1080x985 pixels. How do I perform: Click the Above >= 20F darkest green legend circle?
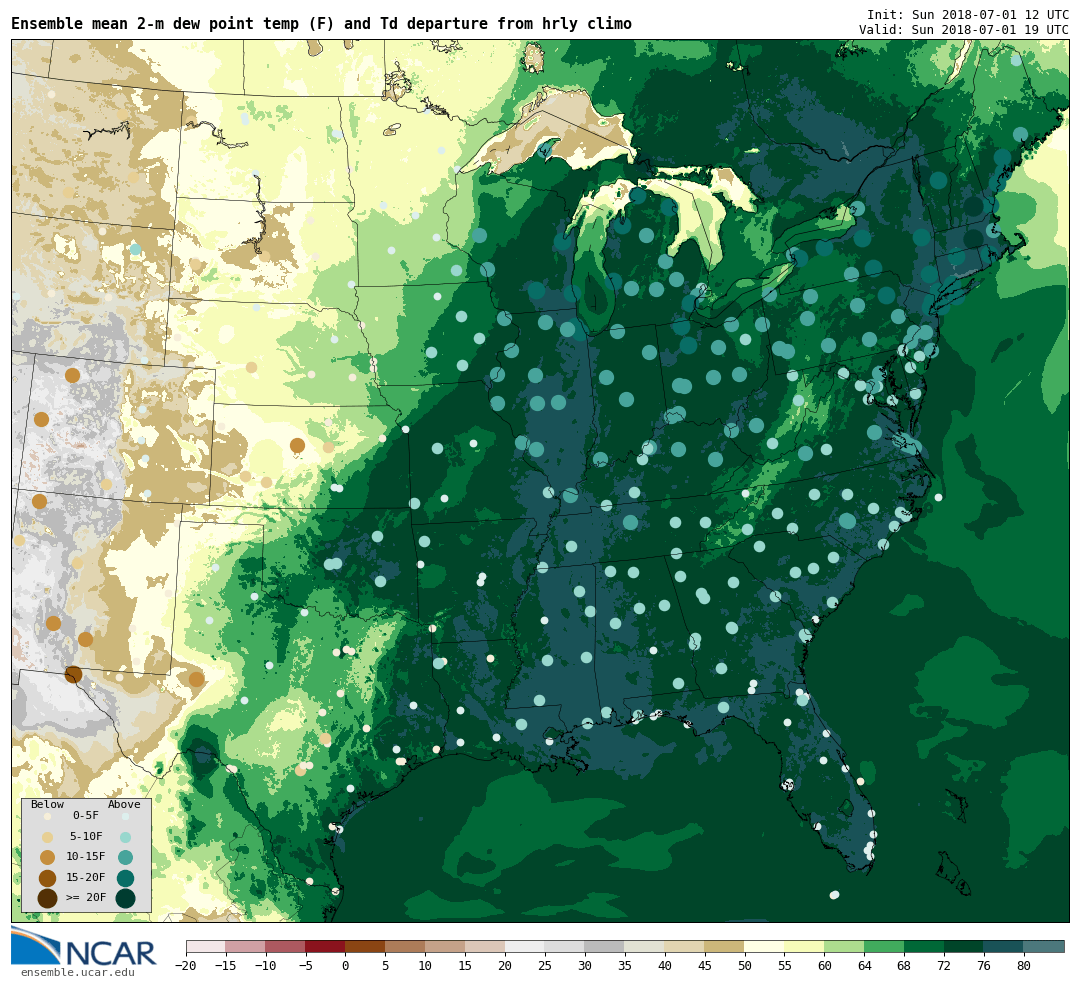tap(125, 899)
